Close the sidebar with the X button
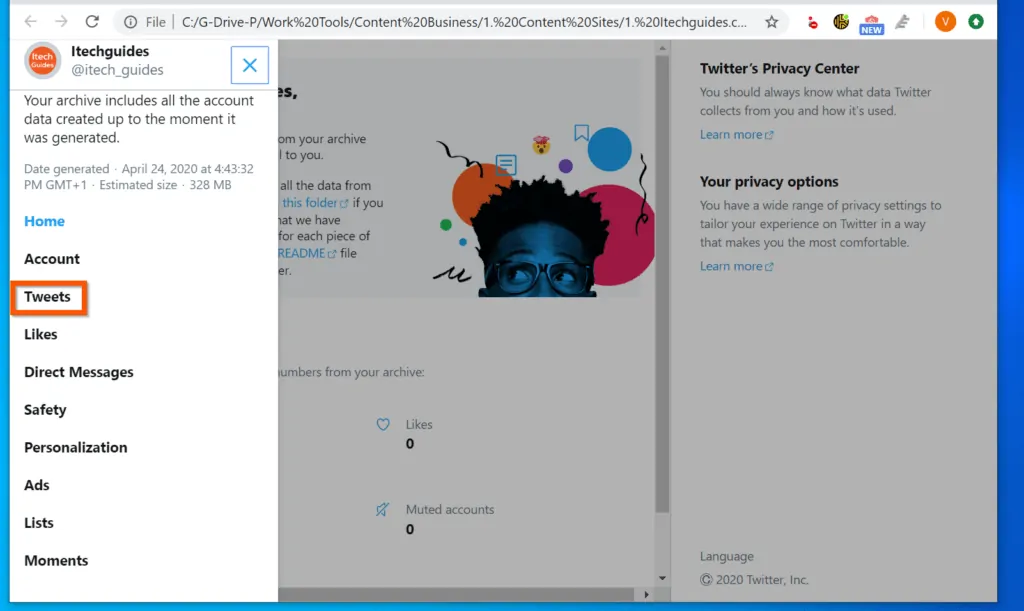The width and height of the screenshot is (1024, 611). pos(249,65)
